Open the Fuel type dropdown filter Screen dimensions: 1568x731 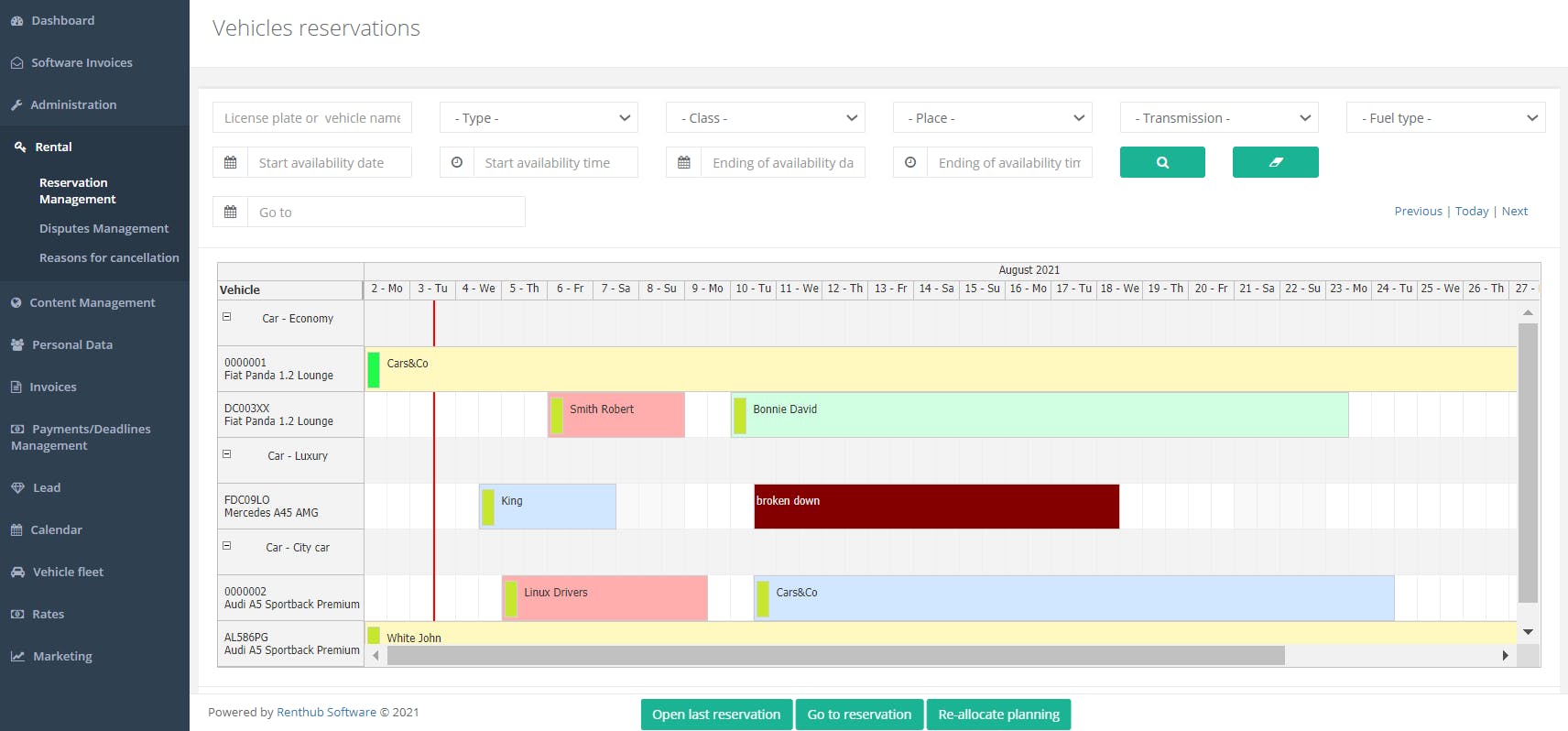coord(1446,117)
